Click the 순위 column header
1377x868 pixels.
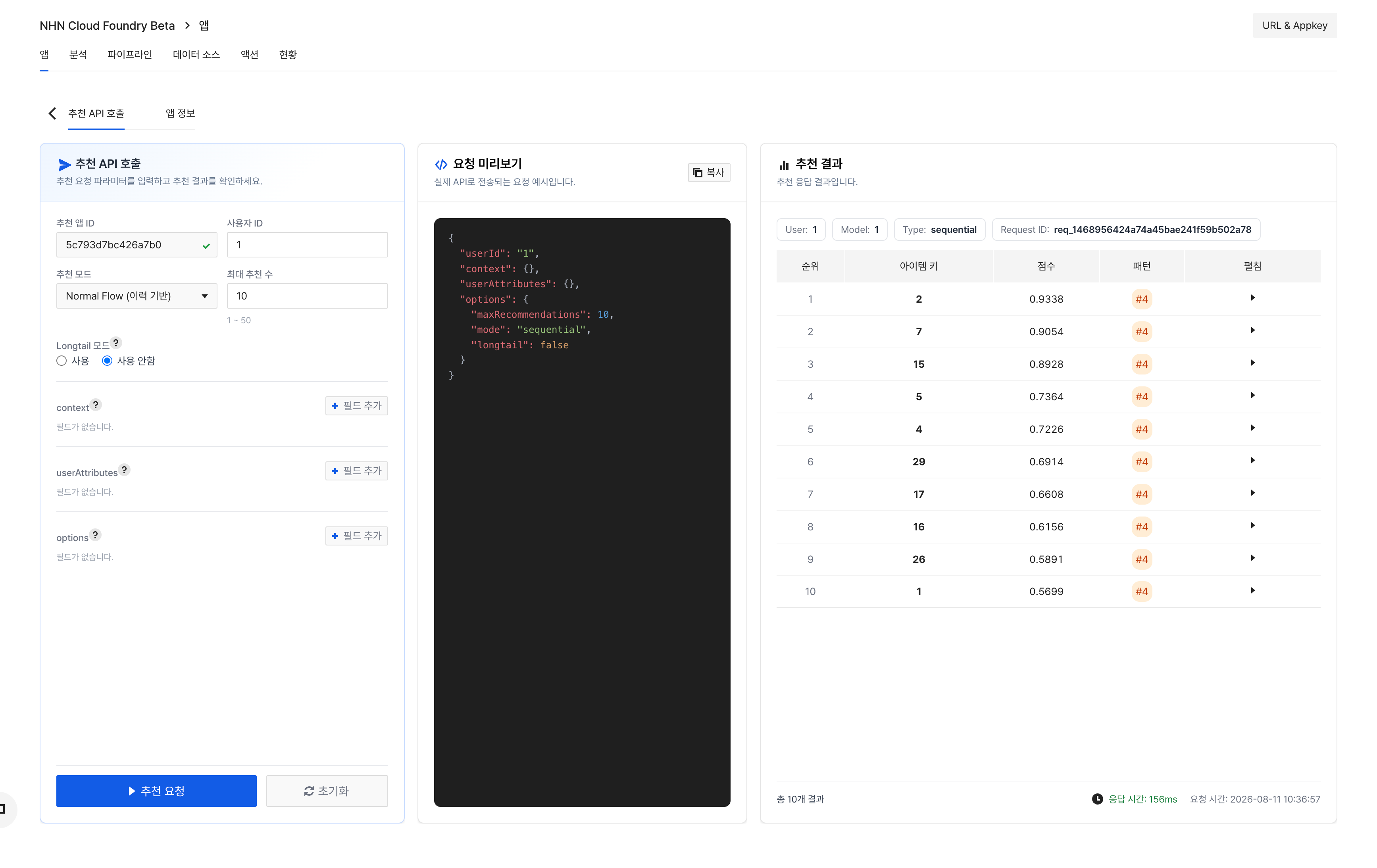pos(810,266)
